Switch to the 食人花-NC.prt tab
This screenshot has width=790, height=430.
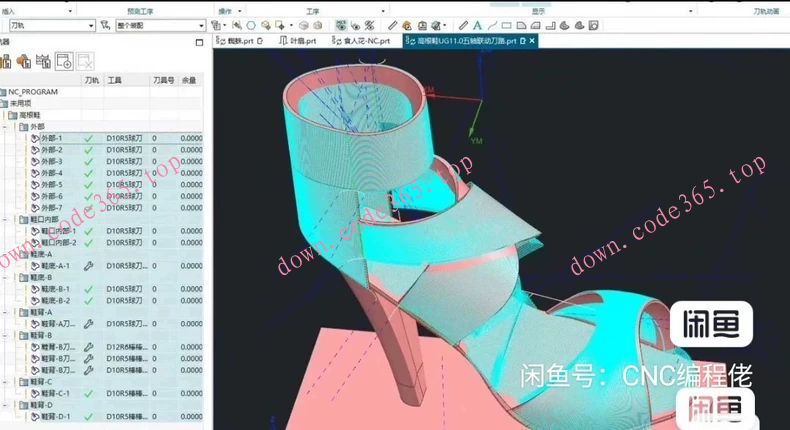pos(364,41)
